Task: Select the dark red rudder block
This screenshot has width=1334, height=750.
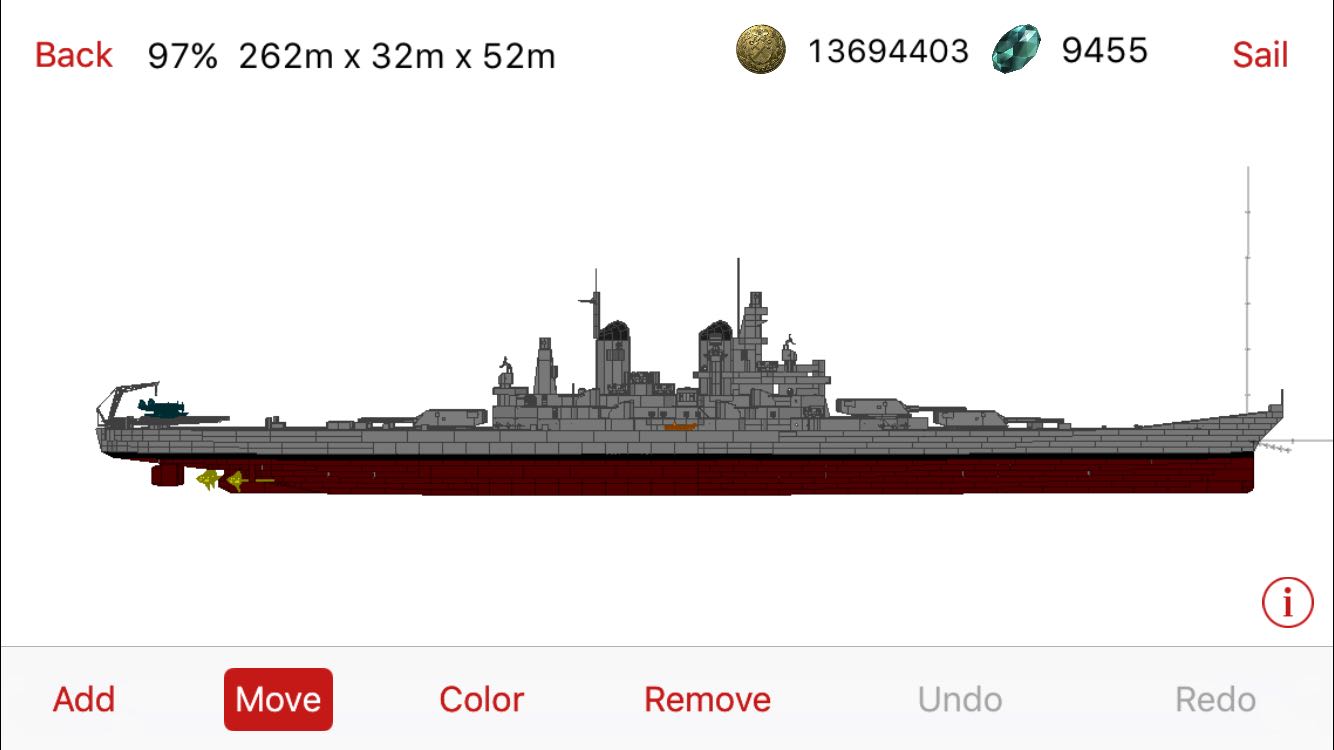Action: [x=166, y=473]
